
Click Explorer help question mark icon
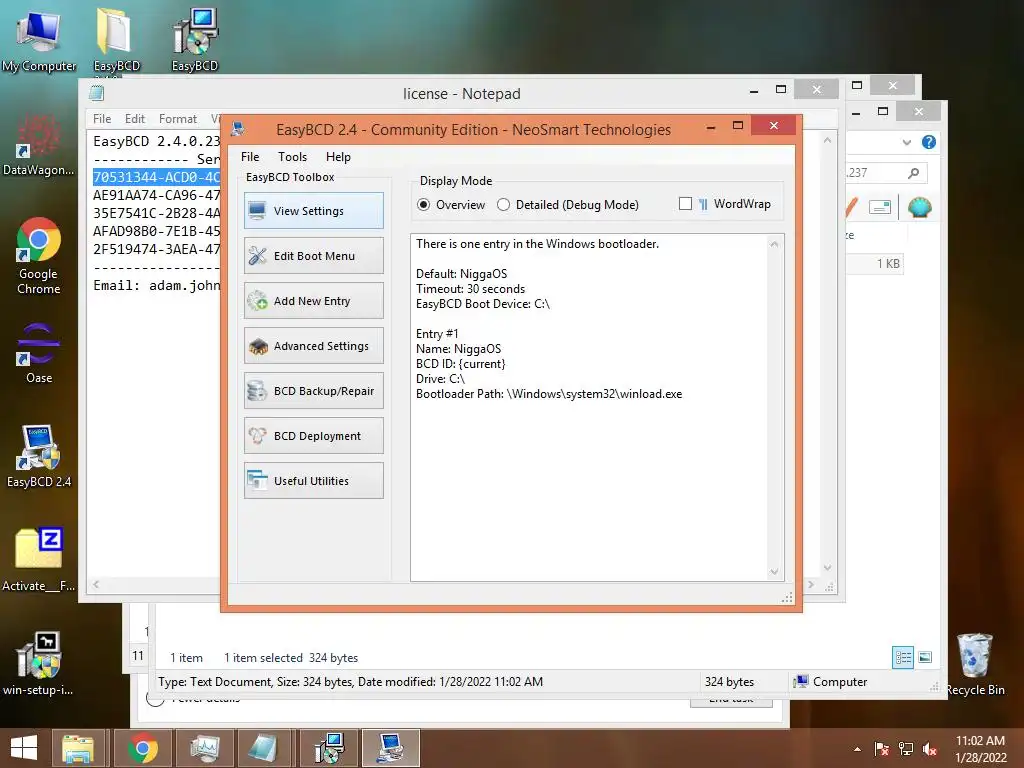tap(929, 142)
